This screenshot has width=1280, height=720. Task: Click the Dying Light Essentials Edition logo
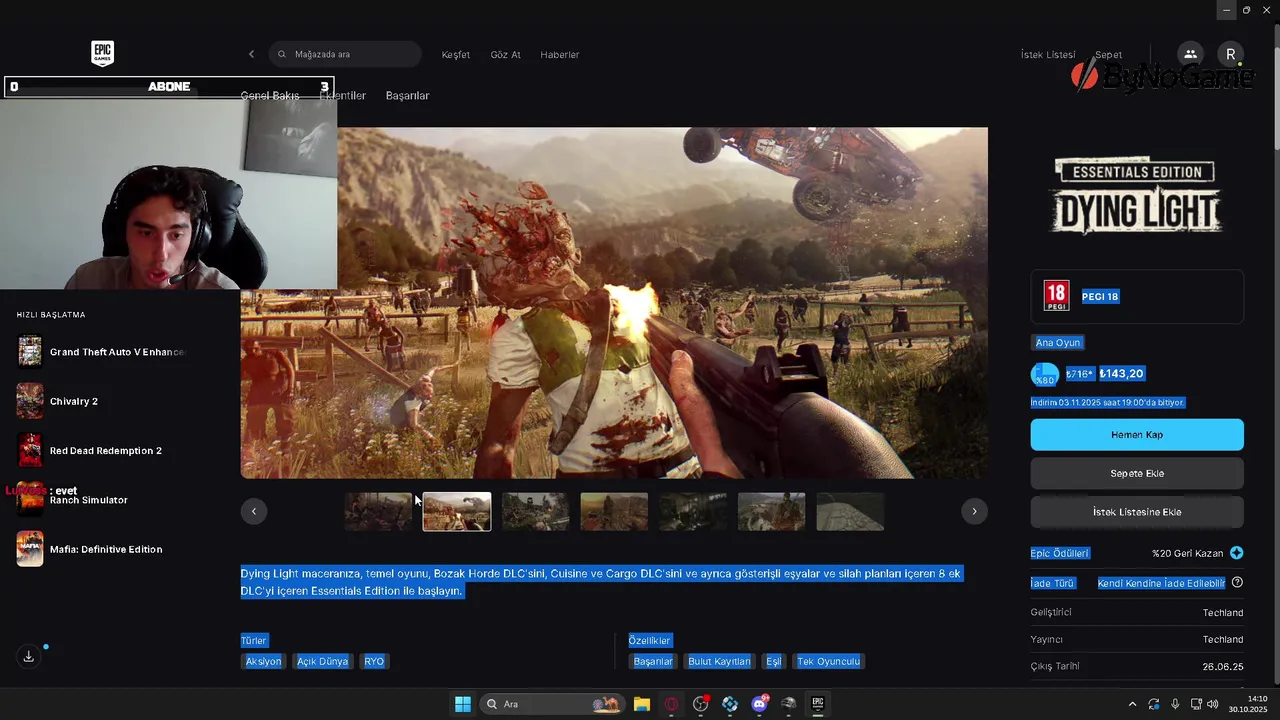point(1137,196)
